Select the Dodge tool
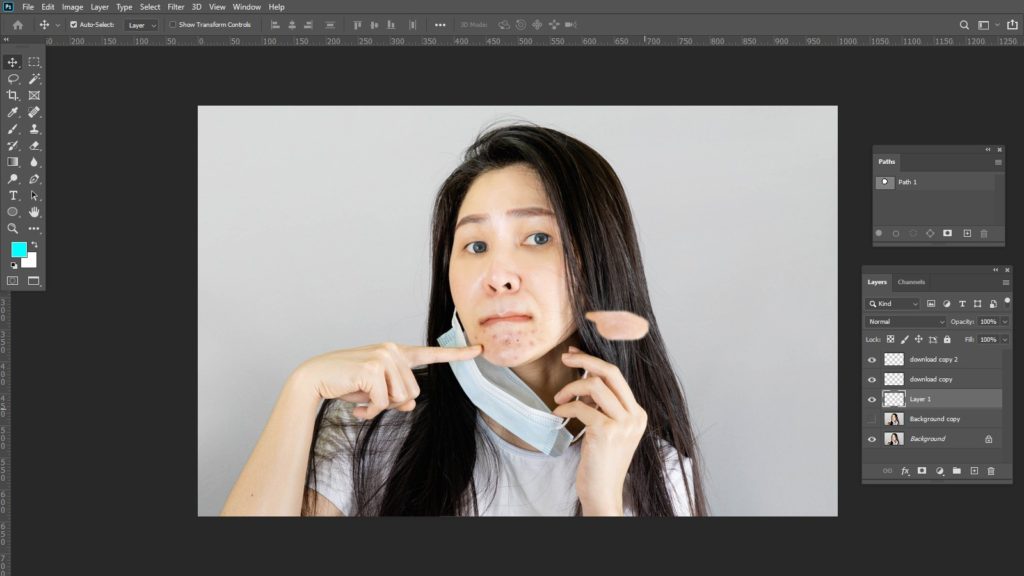 (x=12, y=179)
